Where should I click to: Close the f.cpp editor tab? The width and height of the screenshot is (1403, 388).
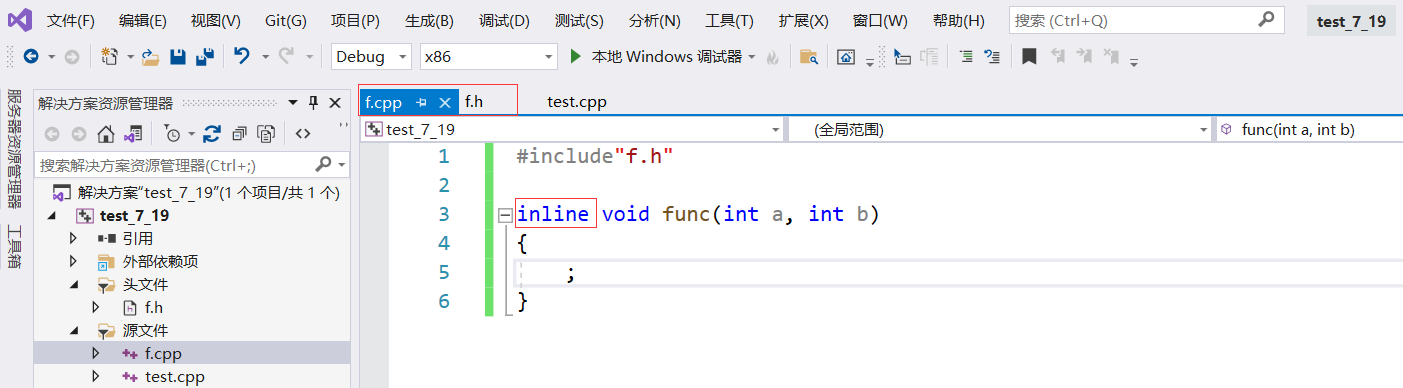coord(446,102)
